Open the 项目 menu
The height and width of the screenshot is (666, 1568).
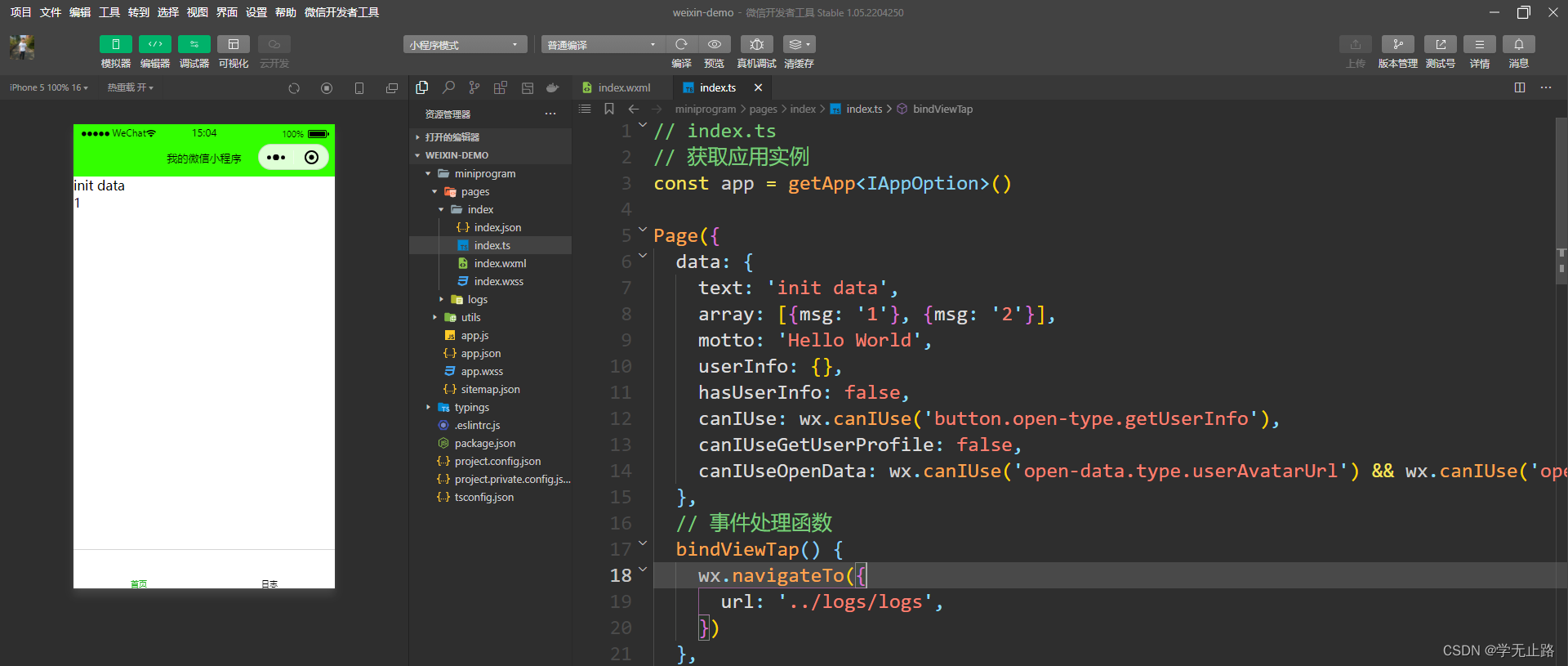(20, 12)
